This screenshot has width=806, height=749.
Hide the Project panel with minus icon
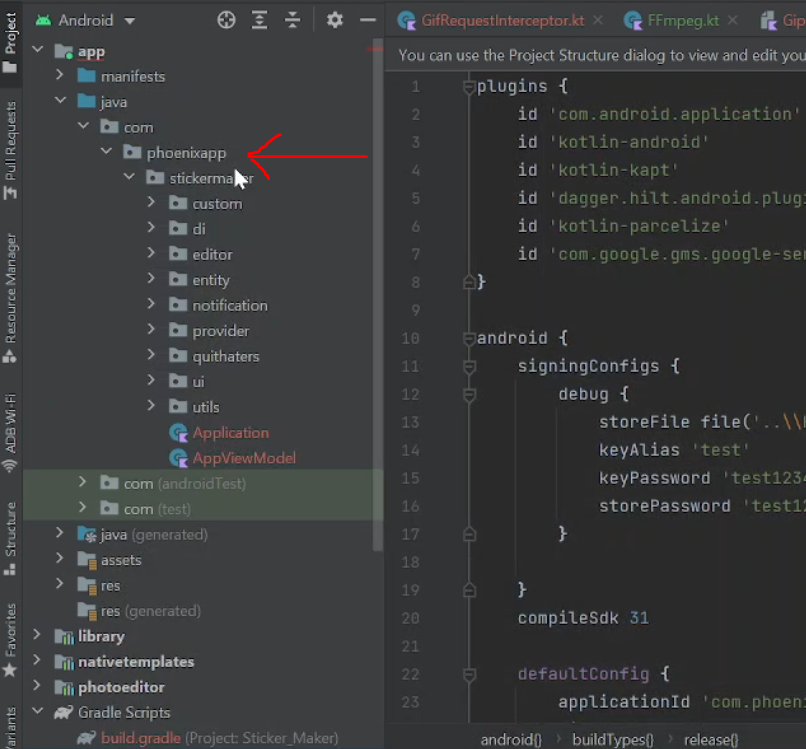tap(367, 20)
